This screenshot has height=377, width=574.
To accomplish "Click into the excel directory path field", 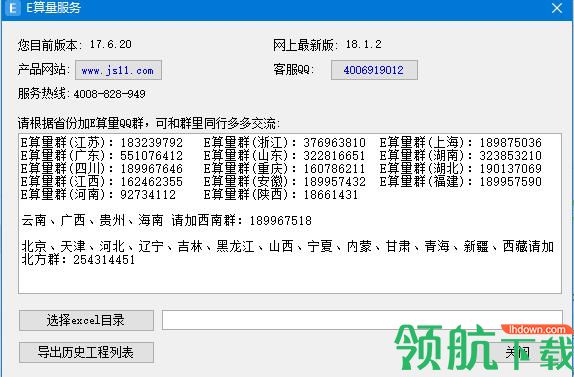I will 362,320.
